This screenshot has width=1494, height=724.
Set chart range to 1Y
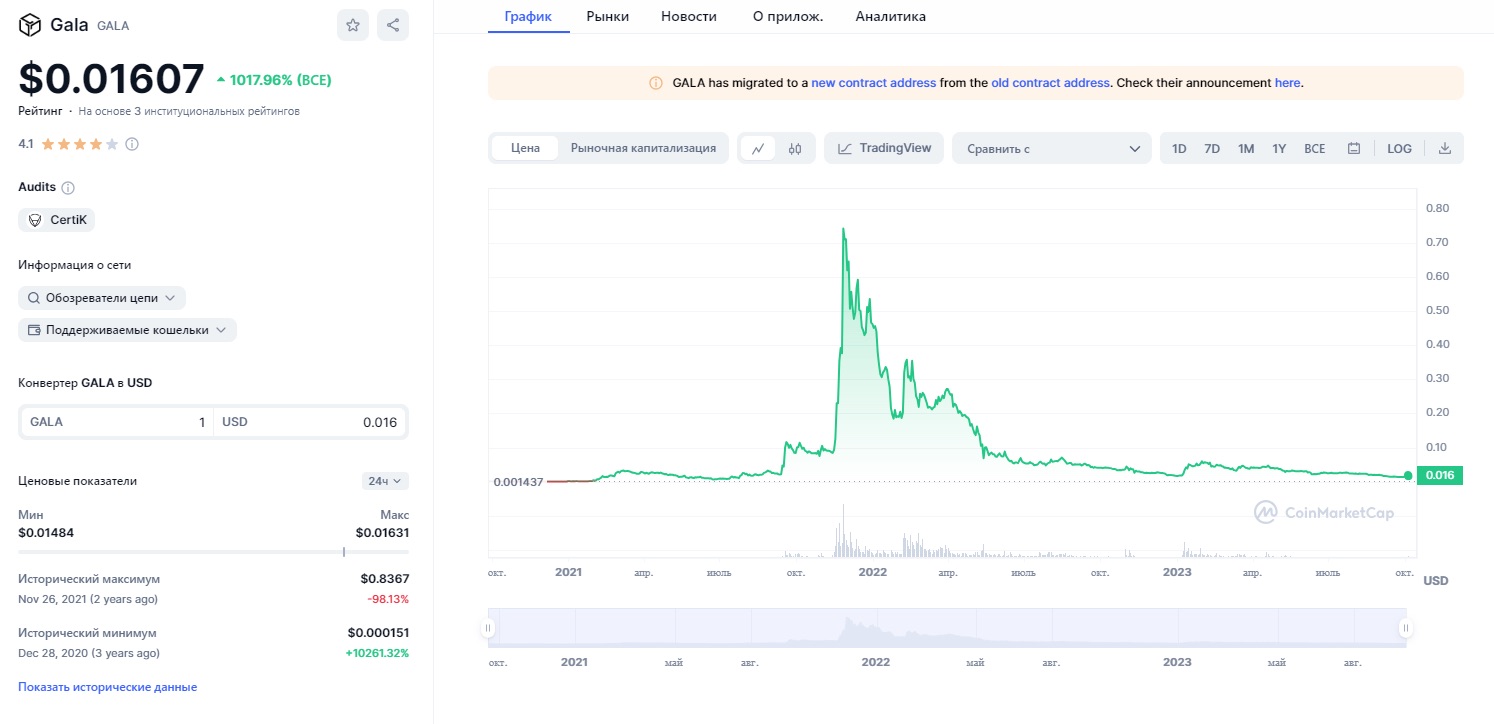click(x=1279, y=148)
